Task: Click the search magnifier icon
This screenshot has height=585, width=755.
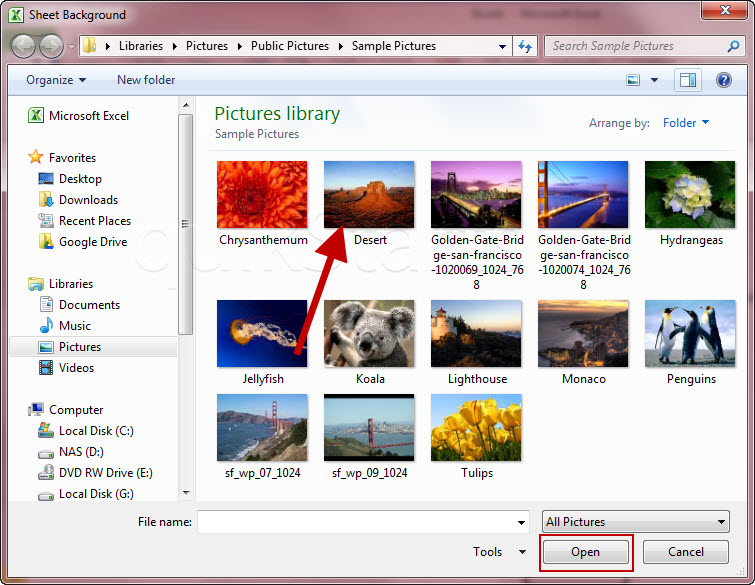Action: [733, 46]
